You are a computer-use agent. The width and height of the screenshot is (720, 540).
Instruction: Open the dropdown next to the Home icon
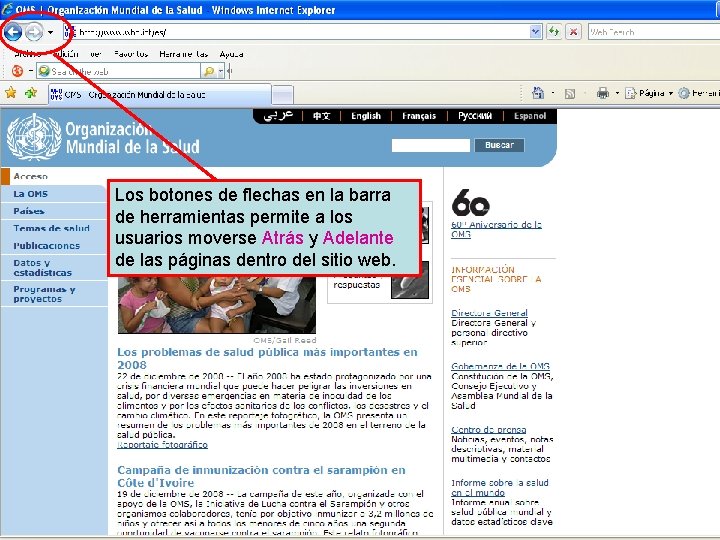click(x=553, y=93)
